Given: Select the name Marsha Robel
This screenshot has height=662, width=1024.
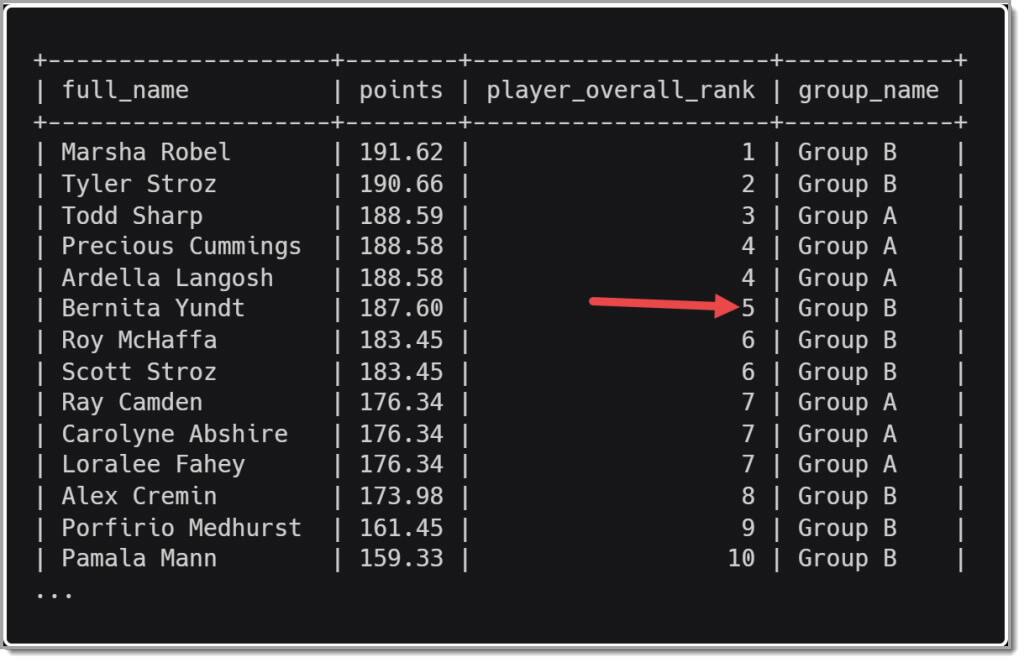Looking at the screenshot, I should (x=146, y=152).
